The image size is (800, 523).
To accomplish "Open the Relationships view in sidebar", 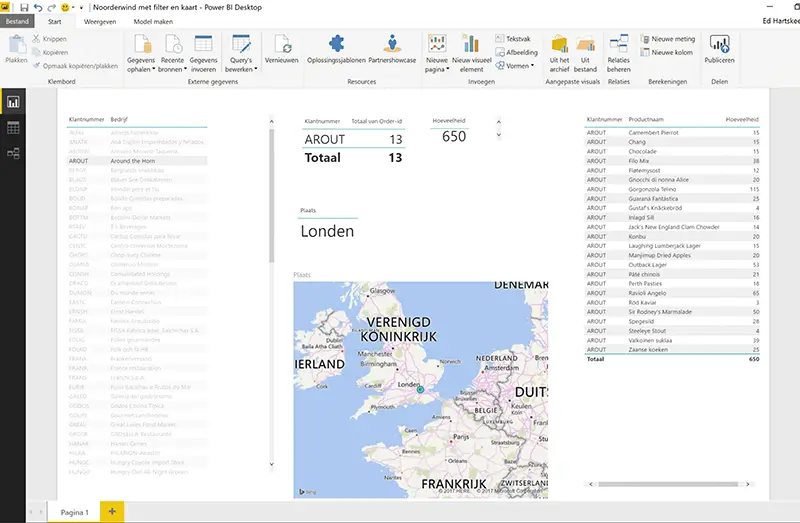I will tap(13, 153).
